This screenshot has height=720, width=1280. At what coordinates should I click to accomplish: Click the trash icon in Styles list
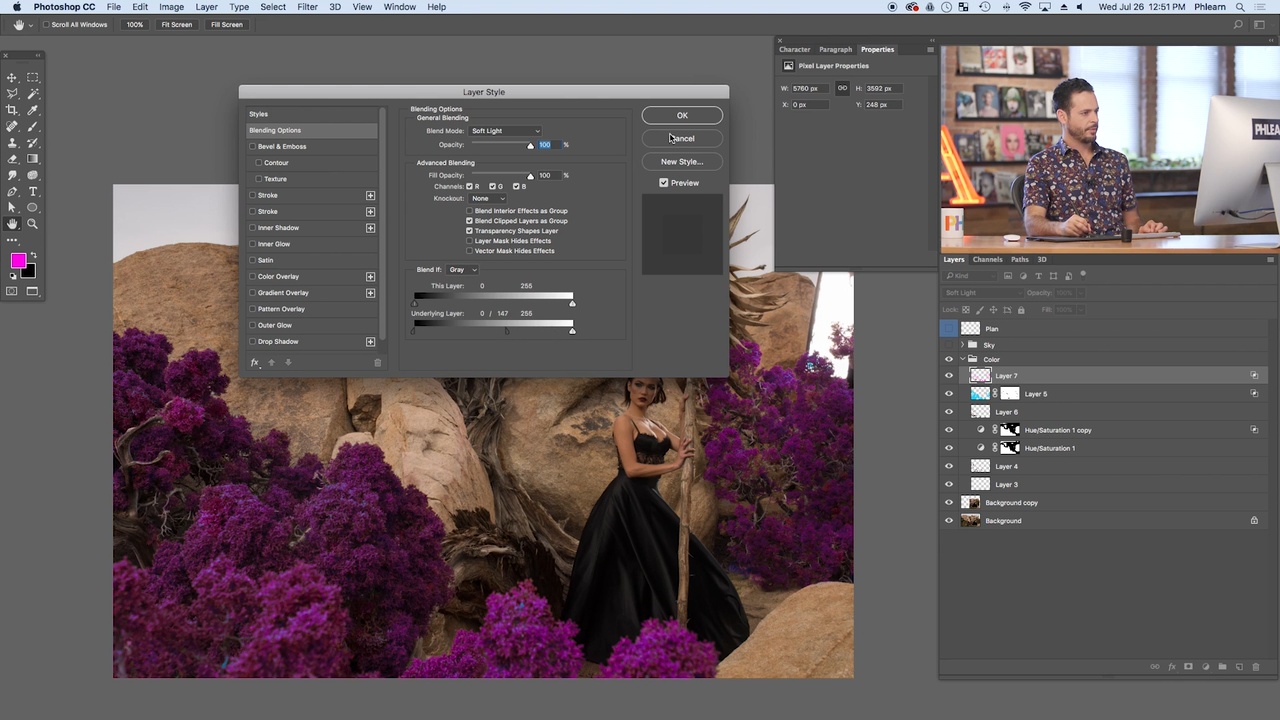click(377, 362)
